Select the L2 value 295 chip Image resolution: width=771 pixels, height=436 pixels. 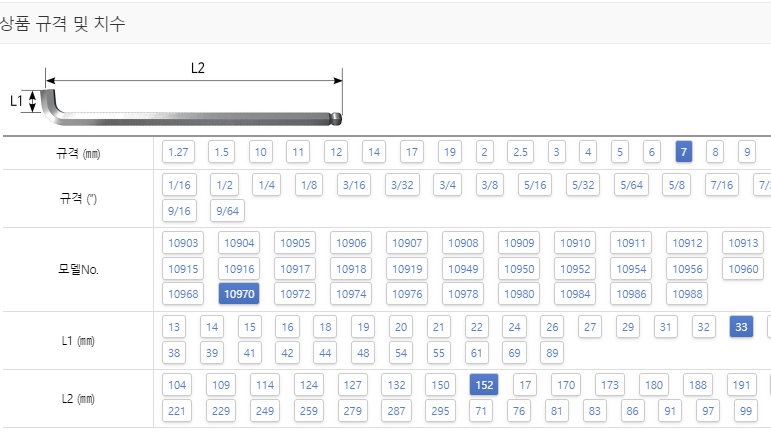tap(440, 411)
